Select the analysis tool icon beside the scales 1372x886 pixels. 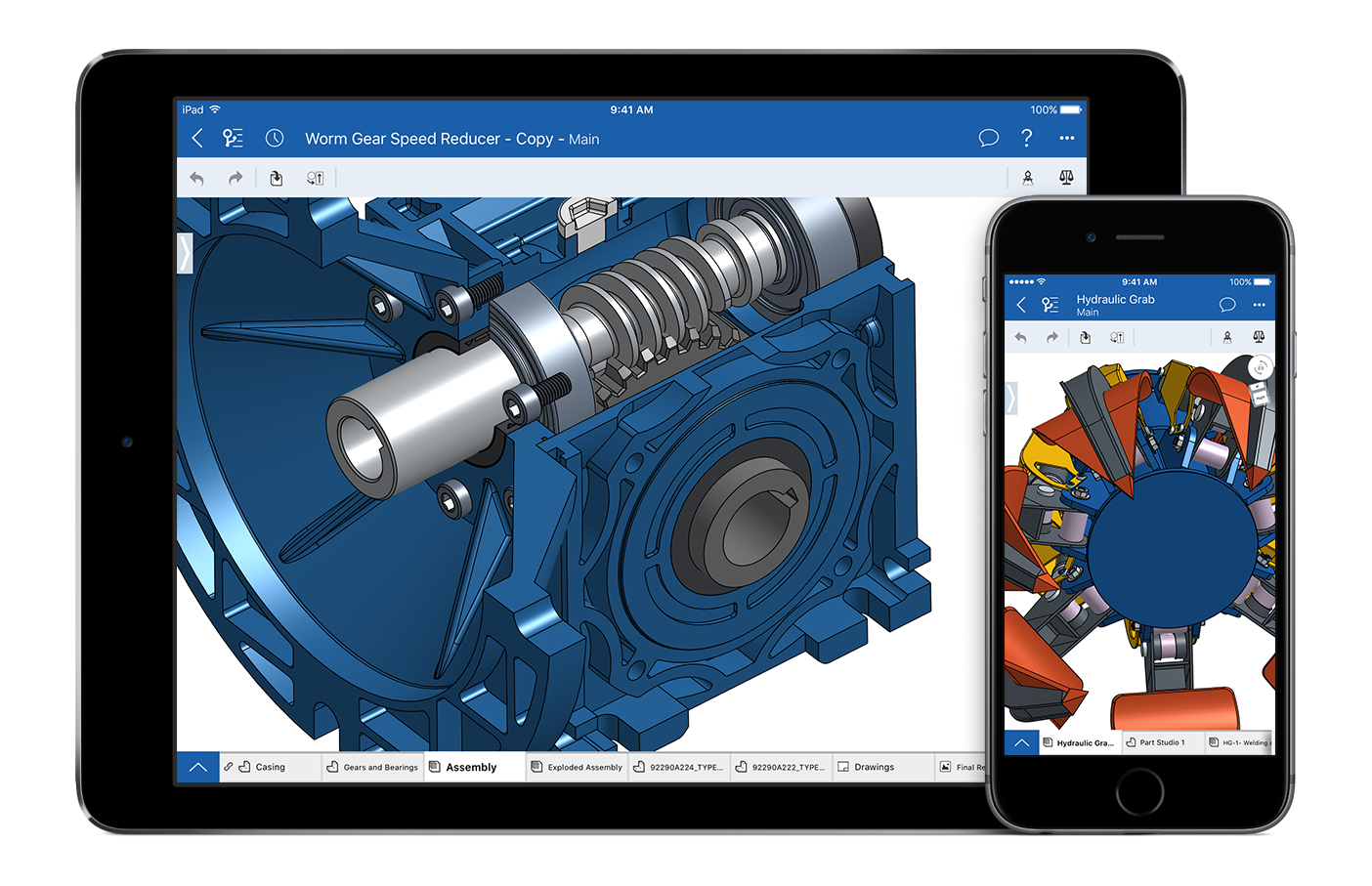point(1029,177)
